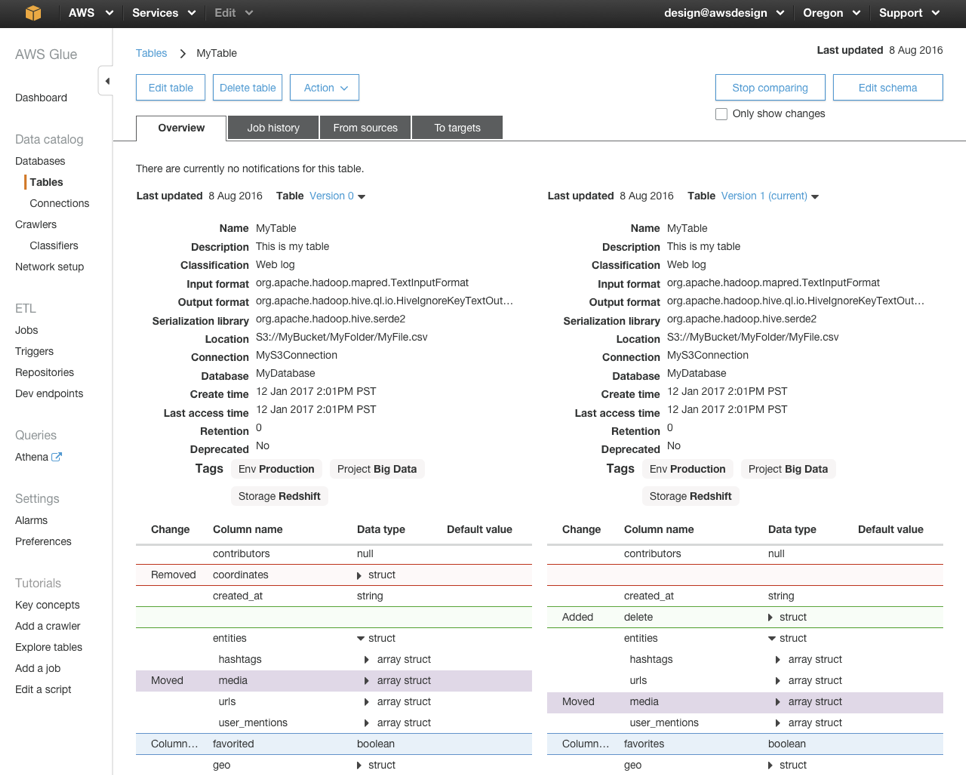Viewport: 966px width, 775px height.
Task: Open Add a crawler tutorial
Action: click(47, 627)
